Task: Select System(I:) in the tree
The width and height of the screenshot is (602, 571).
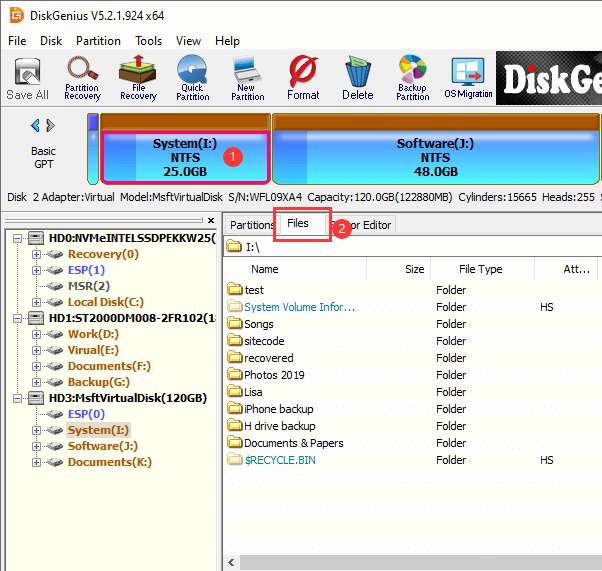Action: [98, 430]
